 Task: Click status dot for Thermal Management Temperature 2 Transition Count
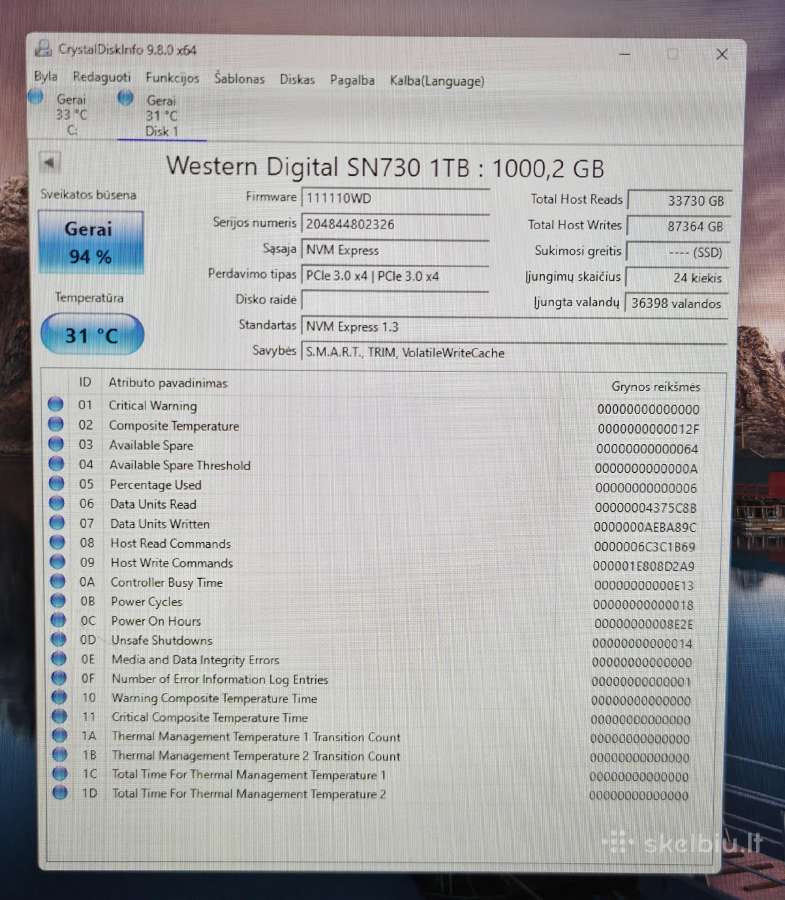point(60,754)
